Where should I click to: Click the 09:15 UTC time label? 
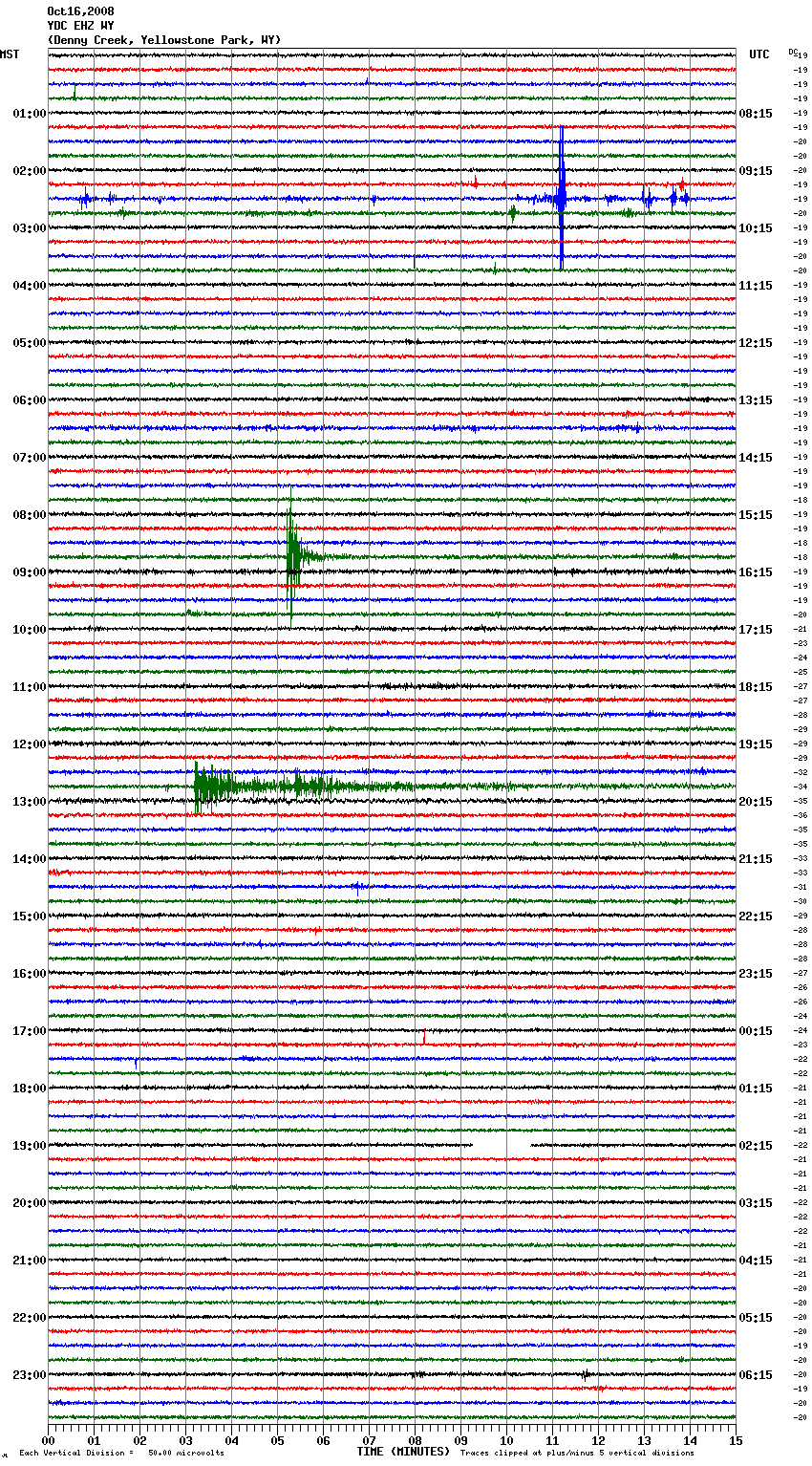[x=756, y=171]
